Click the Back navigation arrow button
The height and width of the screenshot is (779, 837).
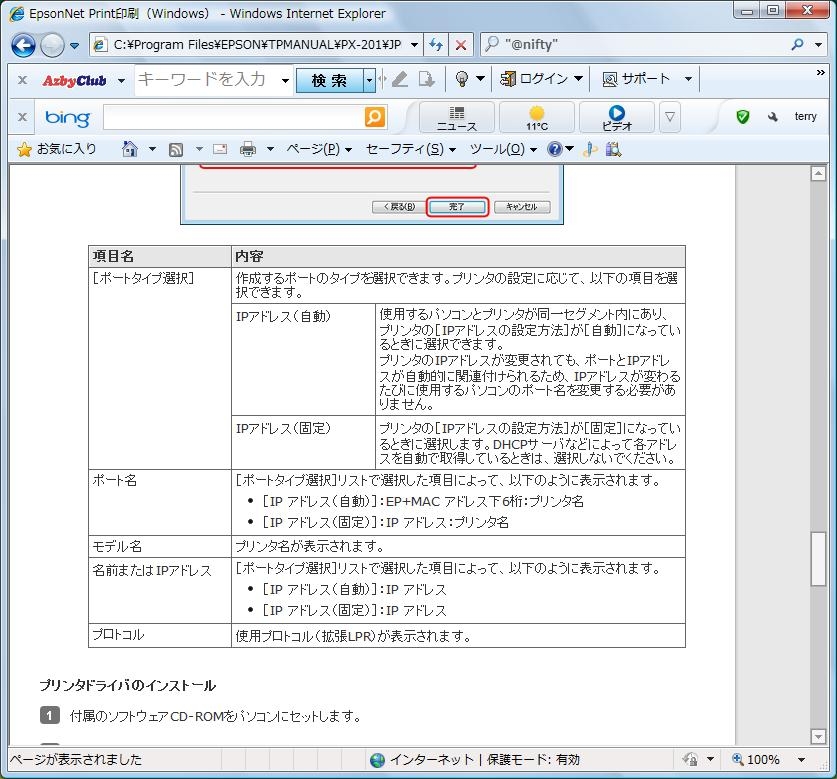23,45
